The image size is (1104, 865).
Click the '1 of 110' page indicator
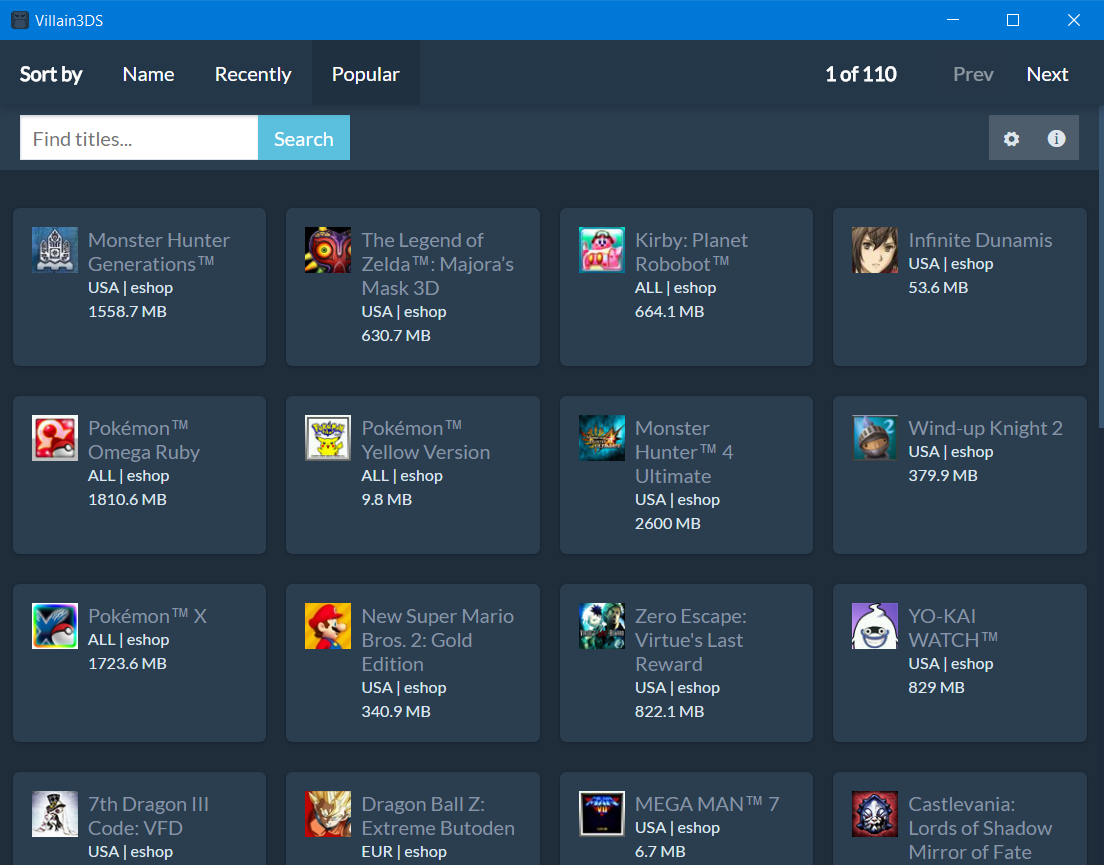(860, 74)
